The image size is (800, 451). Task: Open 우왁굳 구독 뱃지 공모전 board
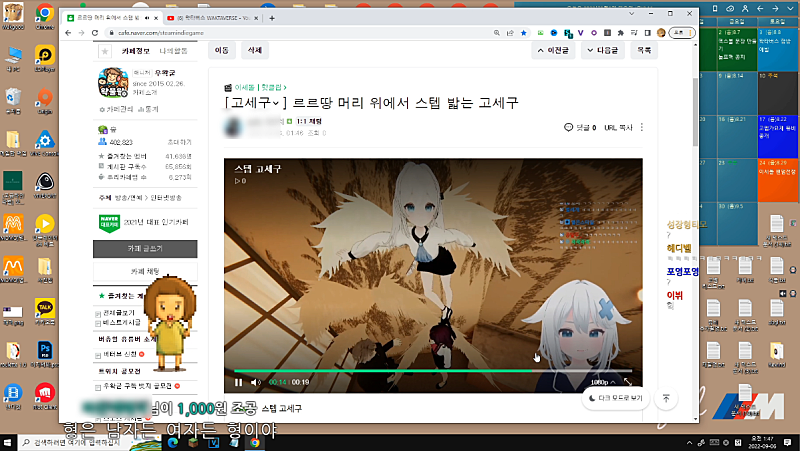tap(138, 386)
